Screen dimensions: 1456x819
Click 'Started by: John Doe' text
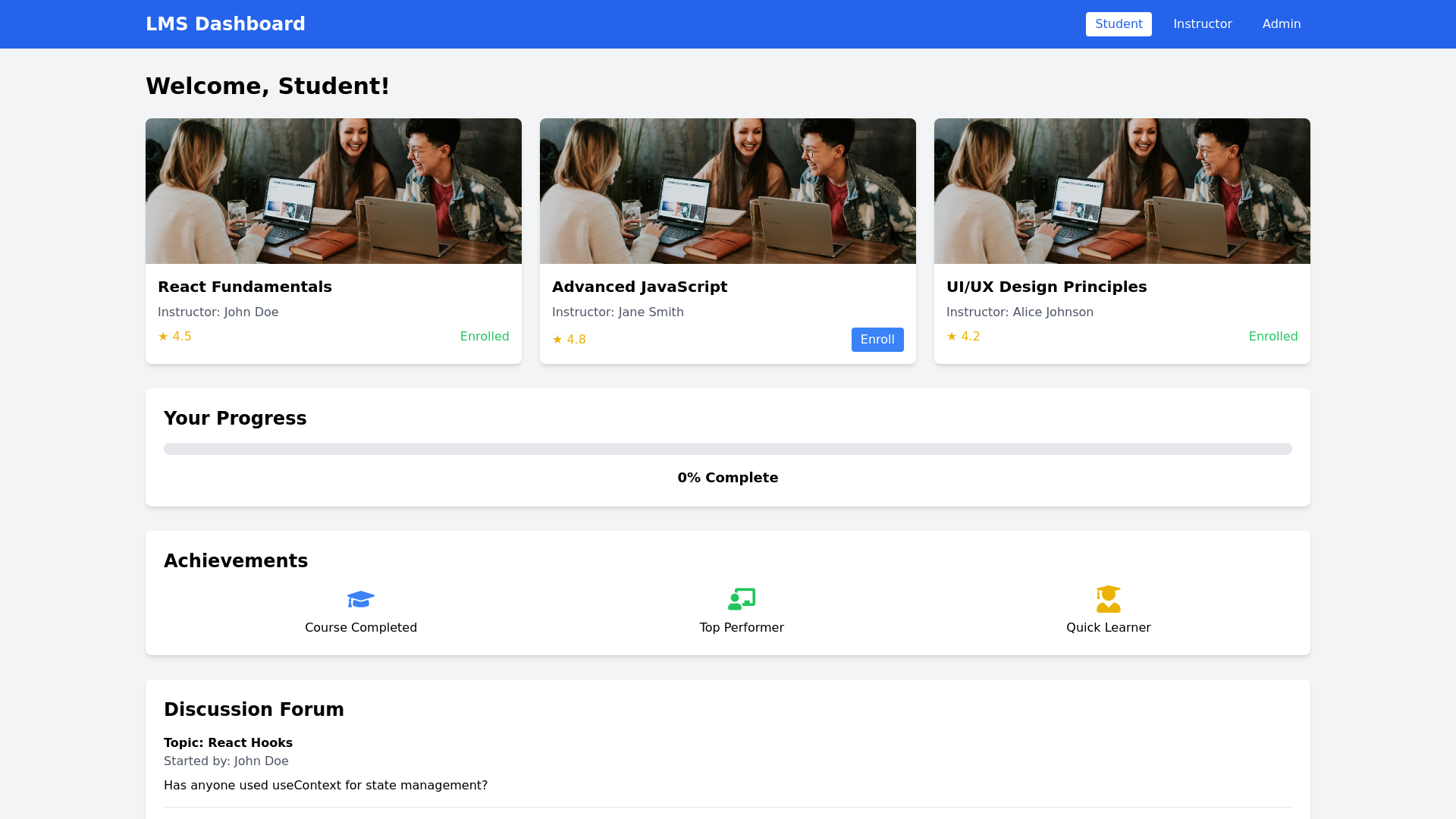(x=226, y=761)
